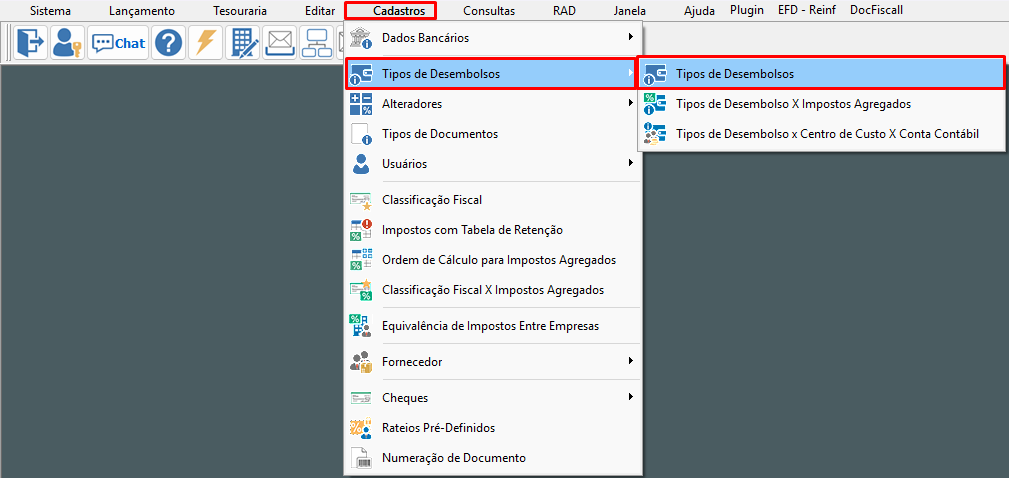This screenshot has height=478, width=1009.
Task: Click the lightning bolt toolbar icon
Action: pos(205,43)
